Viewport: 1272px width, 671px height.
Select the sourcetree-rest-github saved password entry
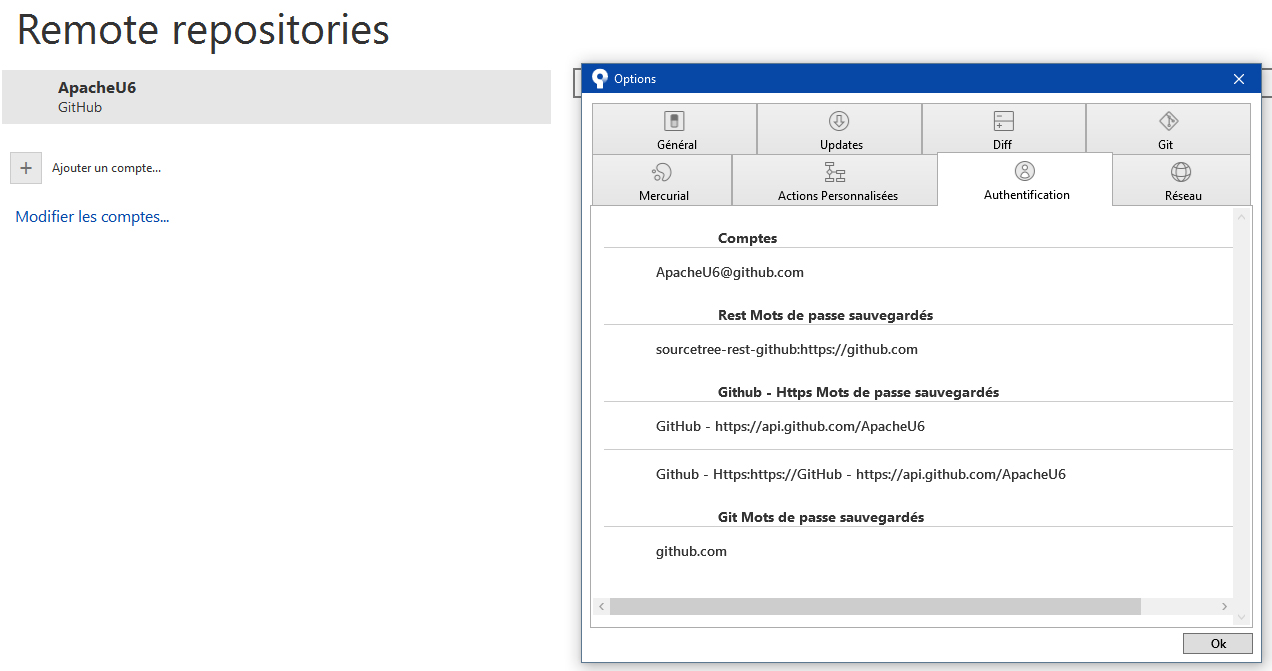pos(787,349)
